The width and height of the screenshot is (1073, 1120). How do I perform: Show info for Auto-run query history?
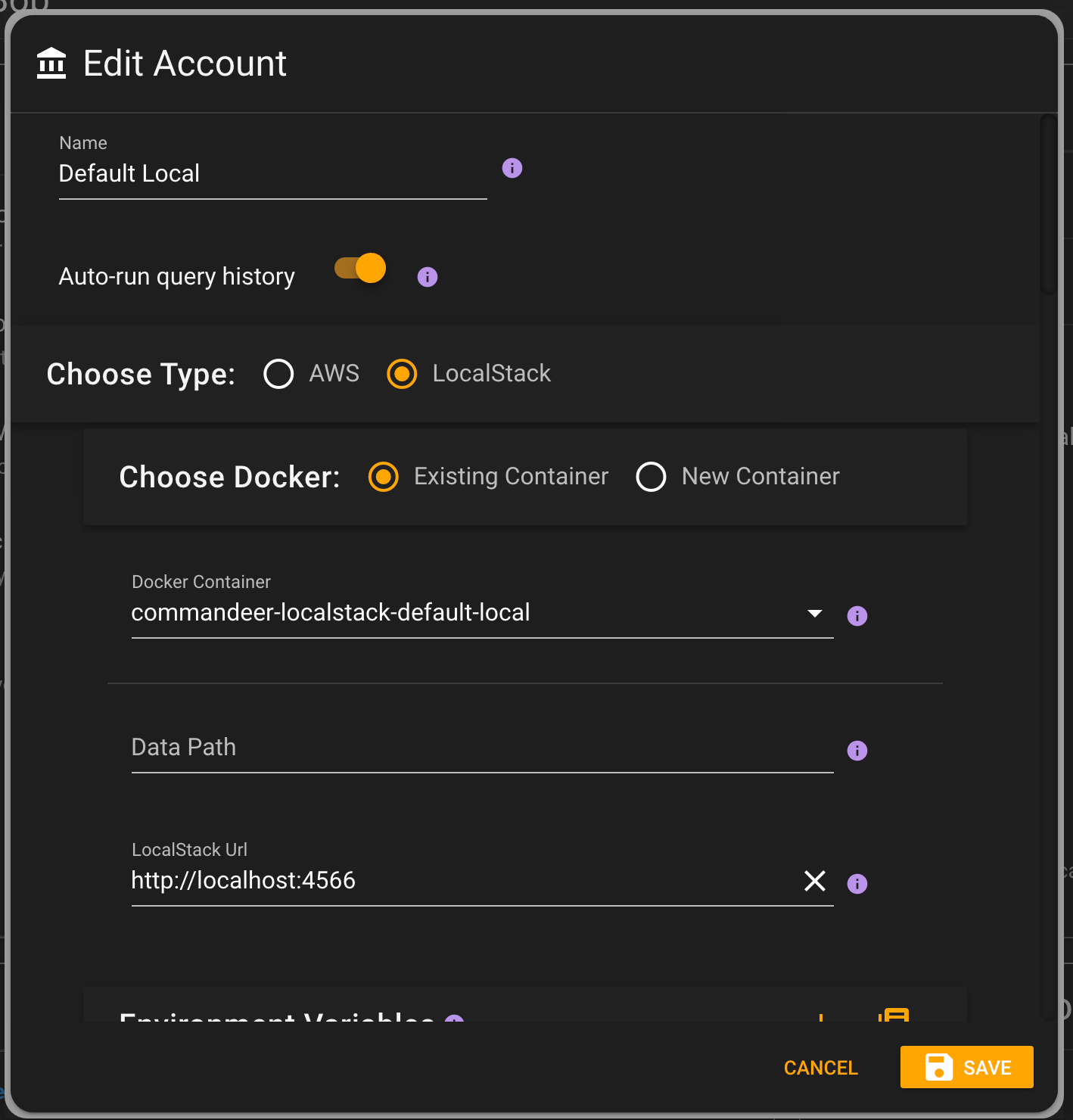click(x=428, y=277)
